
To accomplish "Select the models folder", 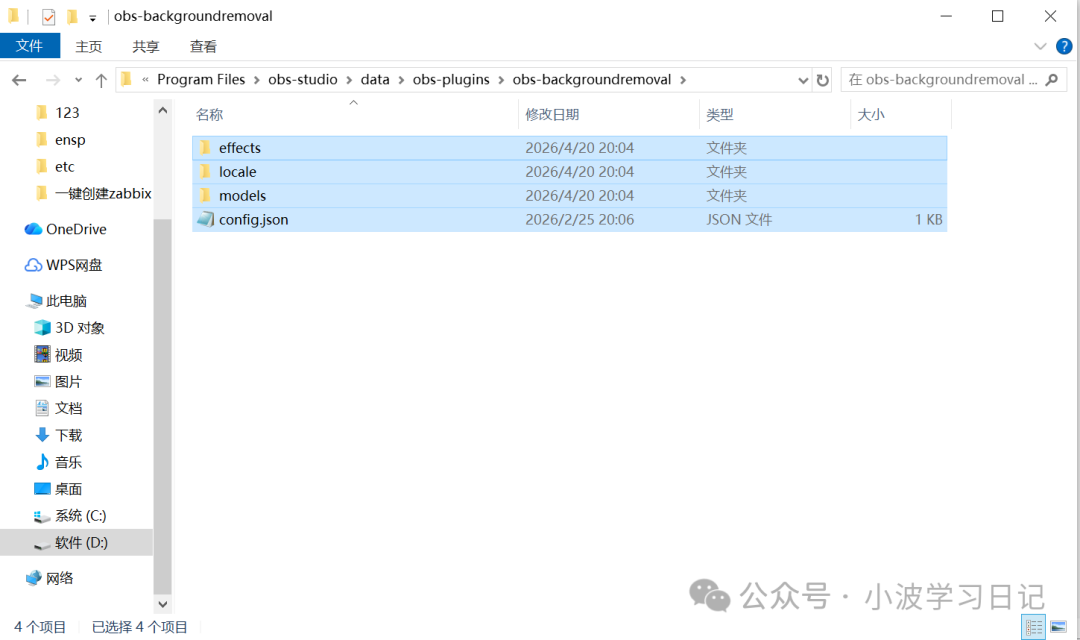I will pyautogui.click(x=242, y=195).
